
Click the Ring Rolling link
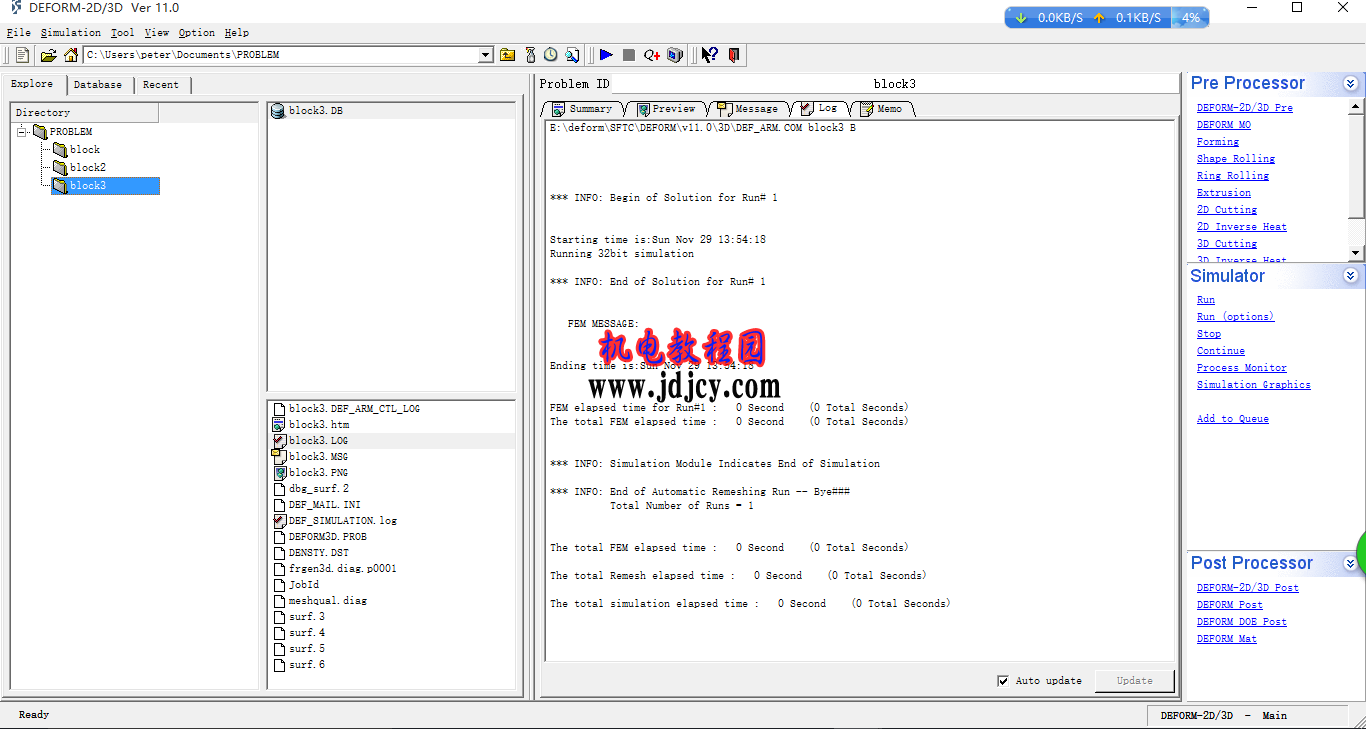[1233, 176]
